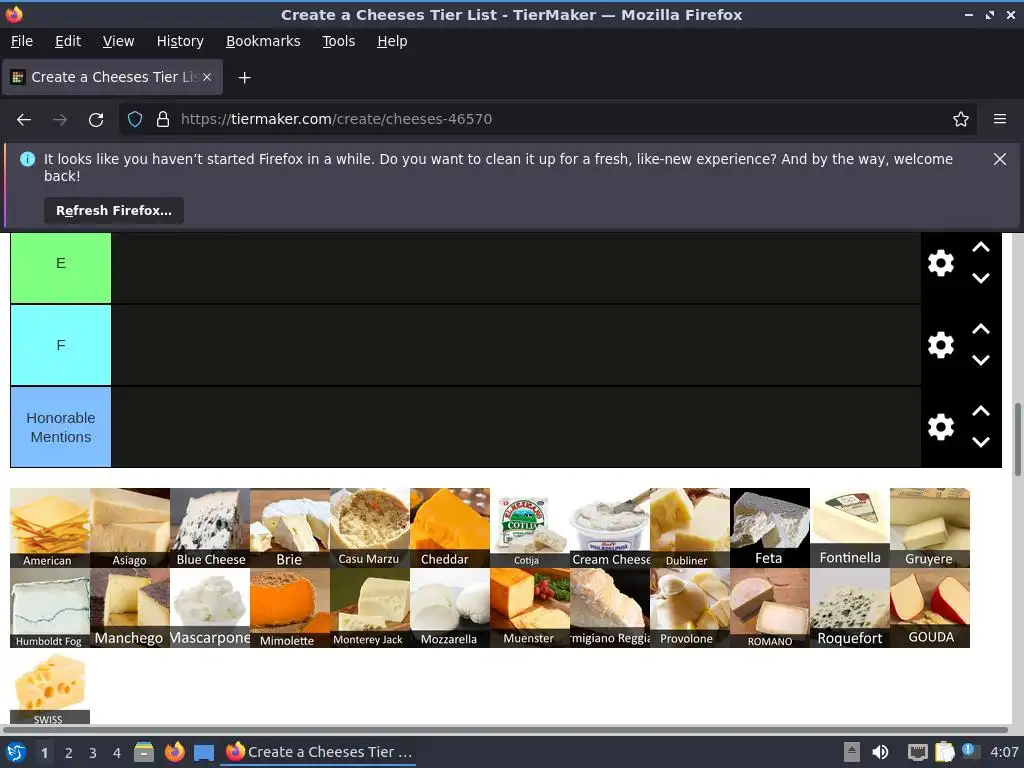Viewport: 1024px width, 768px height.
Task: Click the green E tier label
Action: pos(61,268)
